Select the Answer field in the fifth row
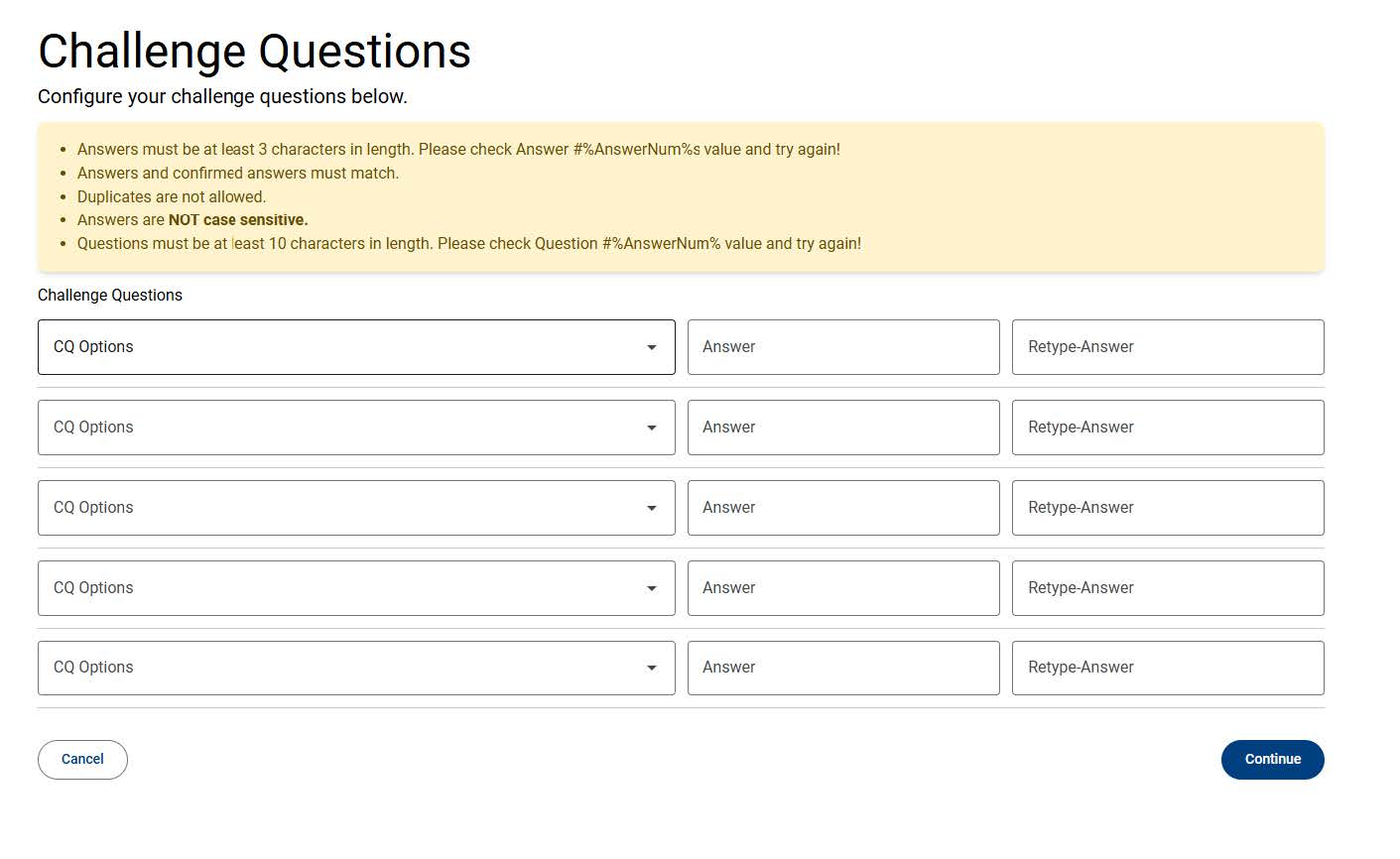This screenshot has height=859, width=1400. pos(842,668)
